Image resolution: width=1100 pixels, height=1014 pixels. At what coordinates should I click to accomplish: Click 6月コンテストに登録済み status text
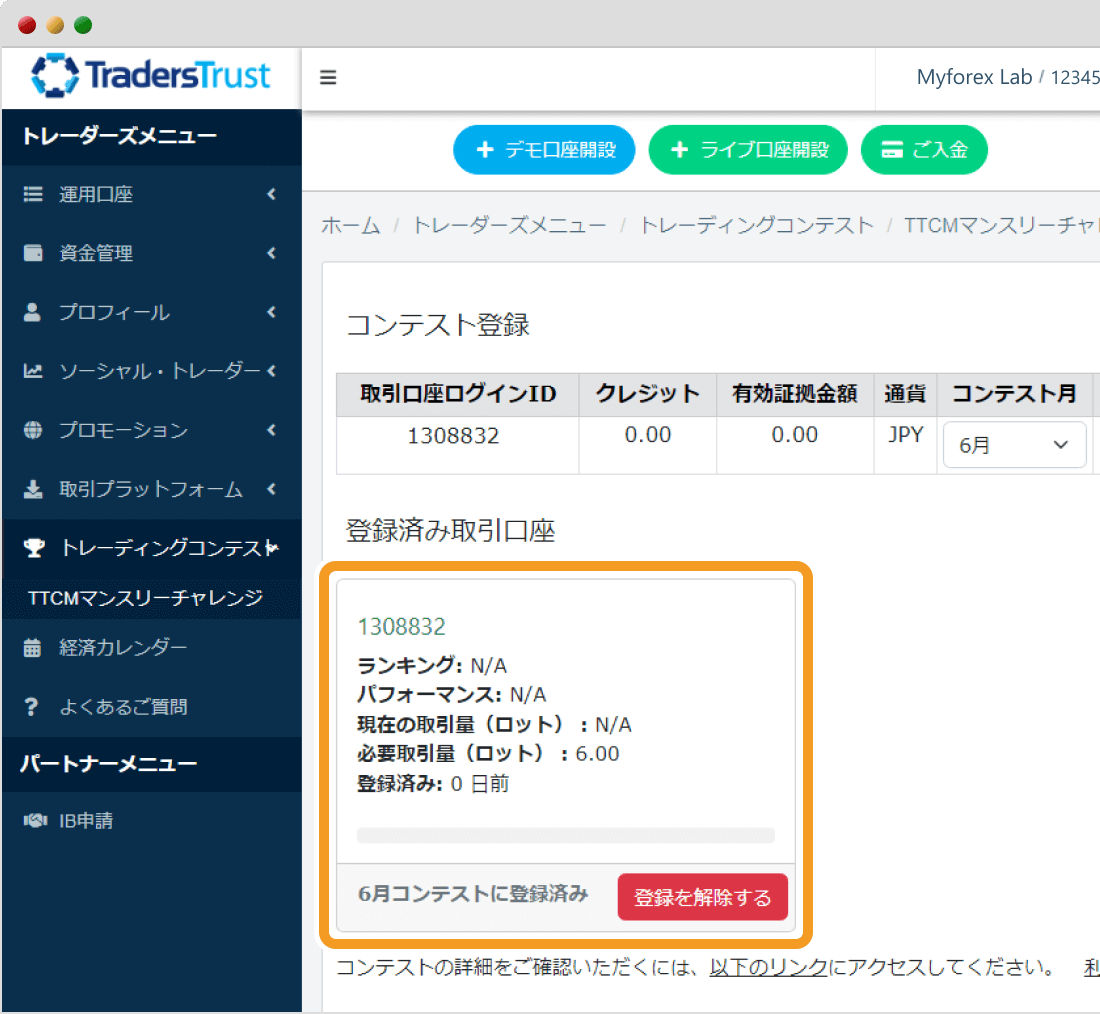tap(473, 894)
